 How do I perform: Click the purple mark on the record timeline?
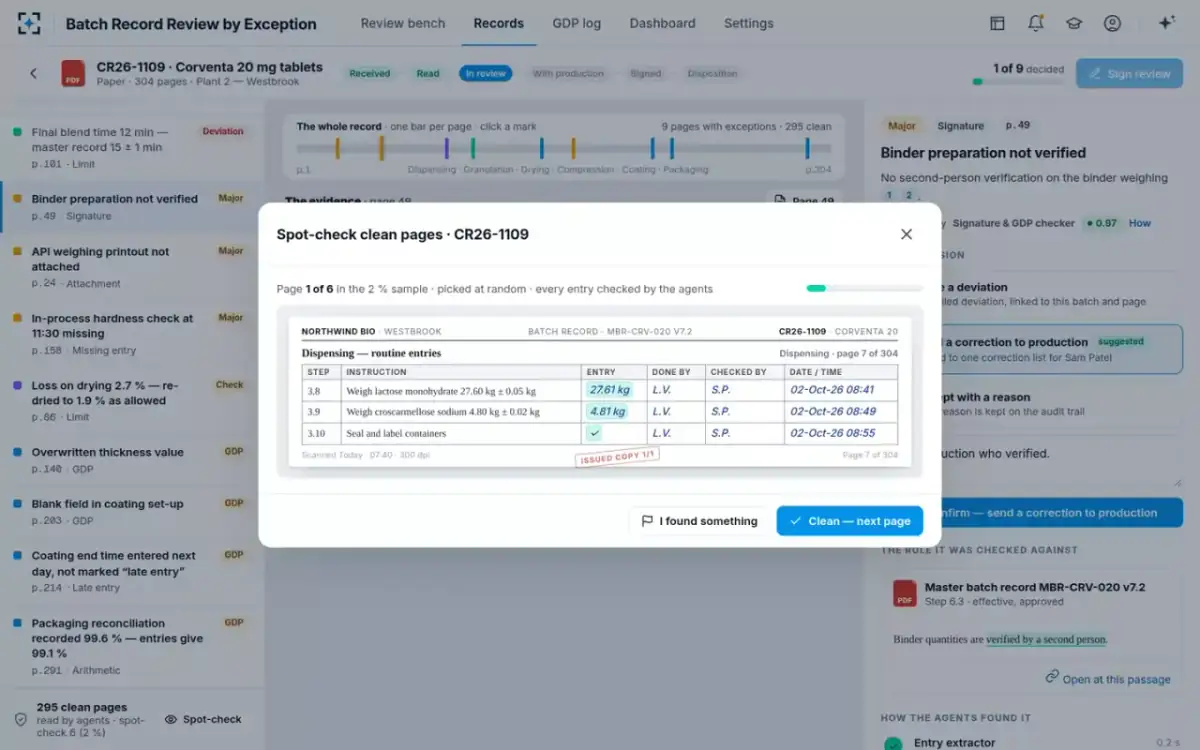(446, 148)
